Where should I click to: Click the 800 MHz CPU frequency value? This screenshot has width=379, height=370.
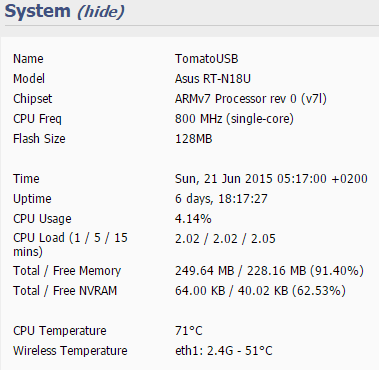click(234, 119)
